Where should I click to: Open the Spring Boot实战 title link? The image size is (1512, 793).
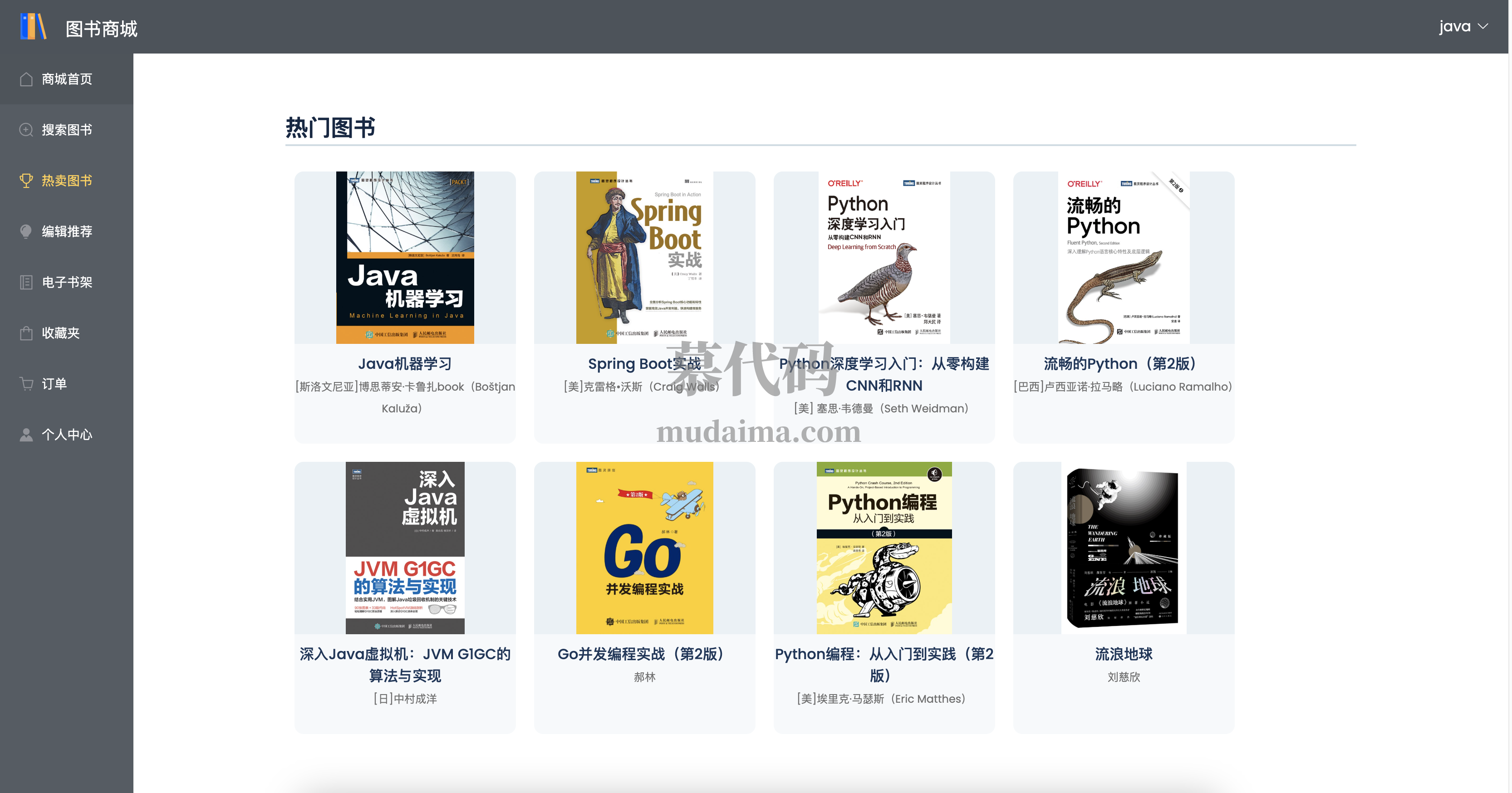coord(644,364)
